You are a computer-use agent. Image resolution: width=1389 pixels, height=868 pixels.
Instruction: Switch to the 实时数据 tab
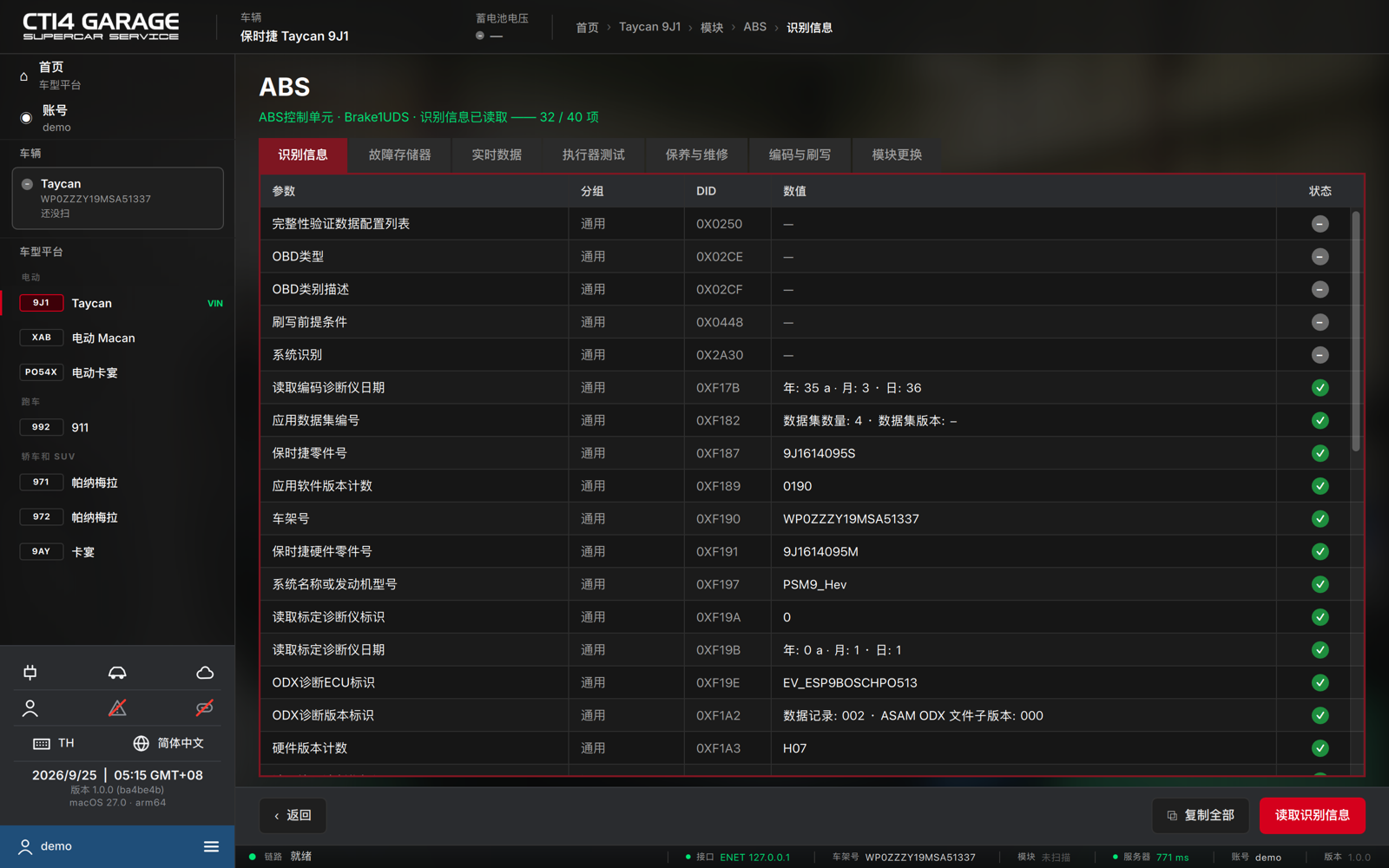point(497,155)
